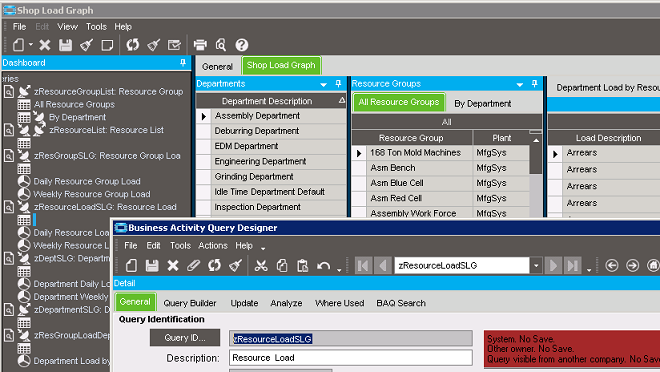Viewport: 660px width, 372px height.
Task: Open Actions menu in BAQ Designer
Action: [213, 245]
